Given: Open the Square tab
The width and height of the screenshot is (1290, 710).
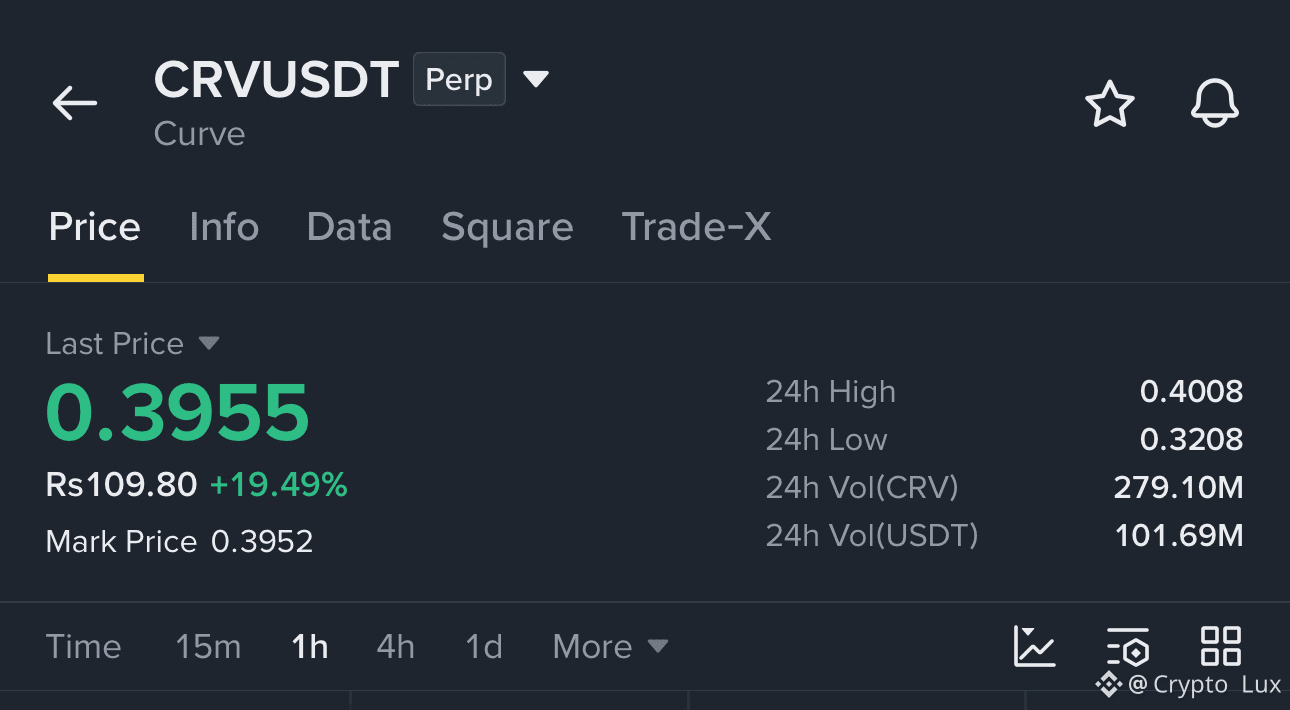Looking at the screenshot, I should click(507, 227).
